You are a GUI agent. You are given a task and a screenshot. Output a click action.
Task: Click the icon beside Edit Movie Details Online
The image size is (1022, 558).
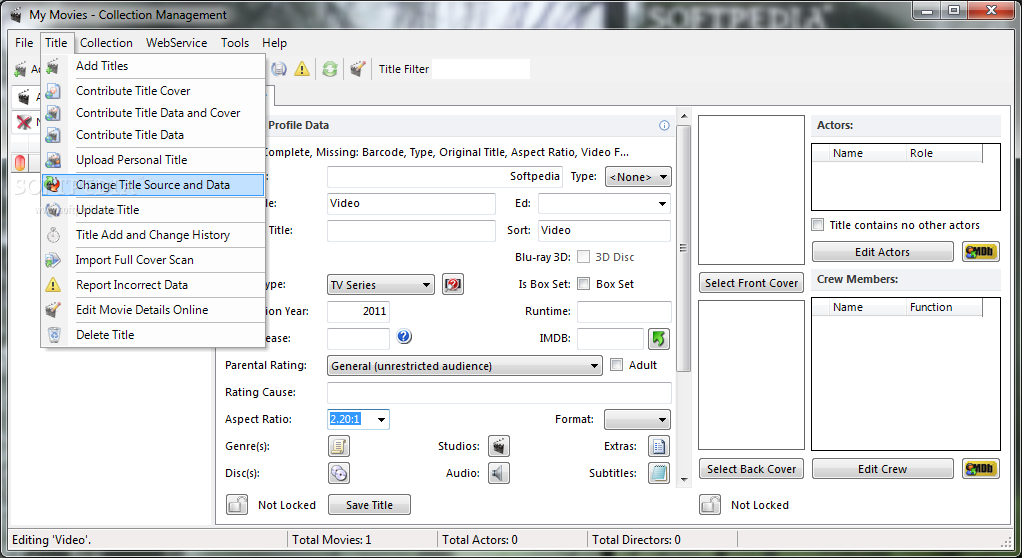click(x=53, y=310)
